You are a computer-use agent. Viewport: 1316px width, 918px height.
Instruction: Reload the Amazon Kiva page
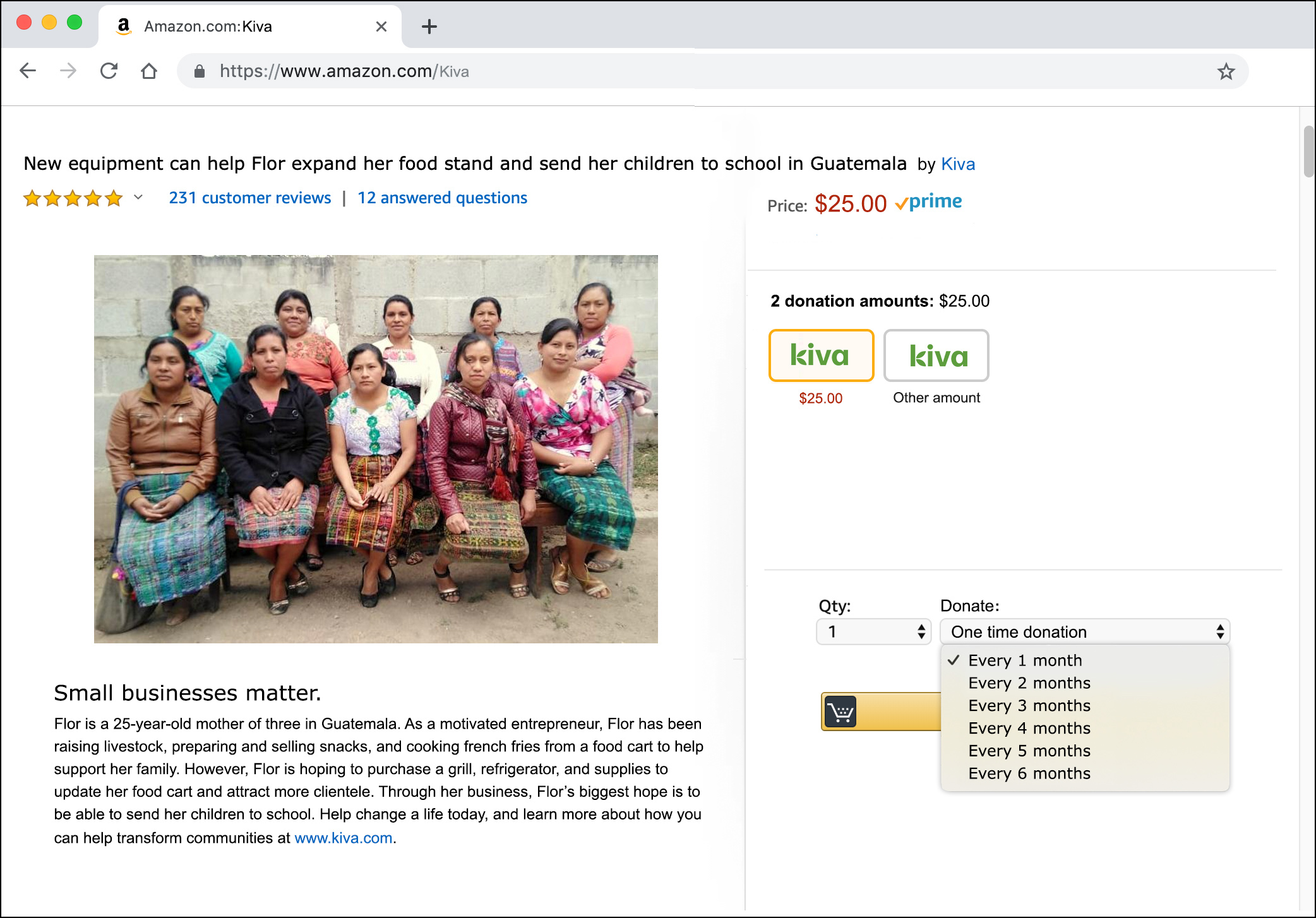(x=109, y=71)
